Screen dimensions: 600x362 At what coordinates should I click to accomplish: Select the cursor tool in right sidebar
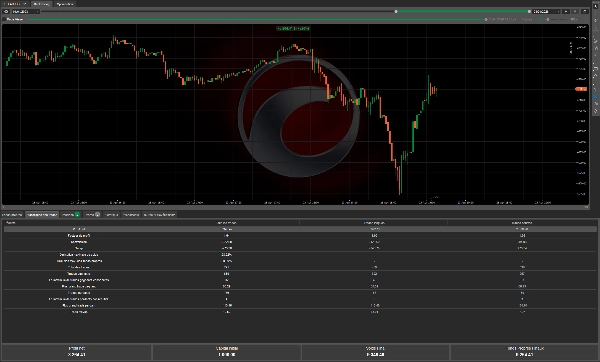tap(595, 7)
